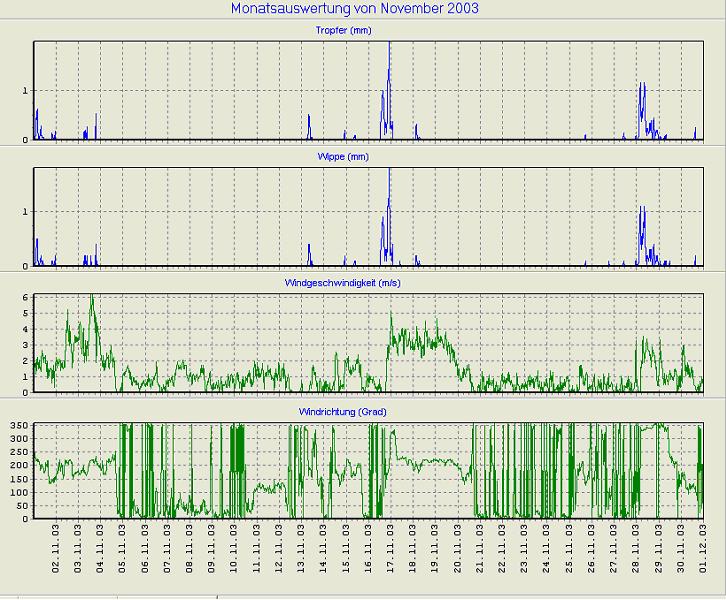Click the highest wind speed peak

[x=92, y=297]
